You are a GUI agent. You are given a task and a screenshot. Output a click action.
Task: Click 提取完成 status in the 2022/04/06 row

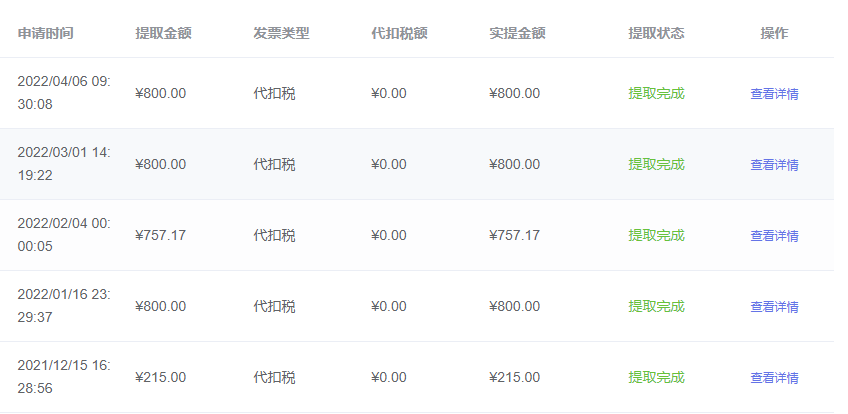[x=656, y=94]
